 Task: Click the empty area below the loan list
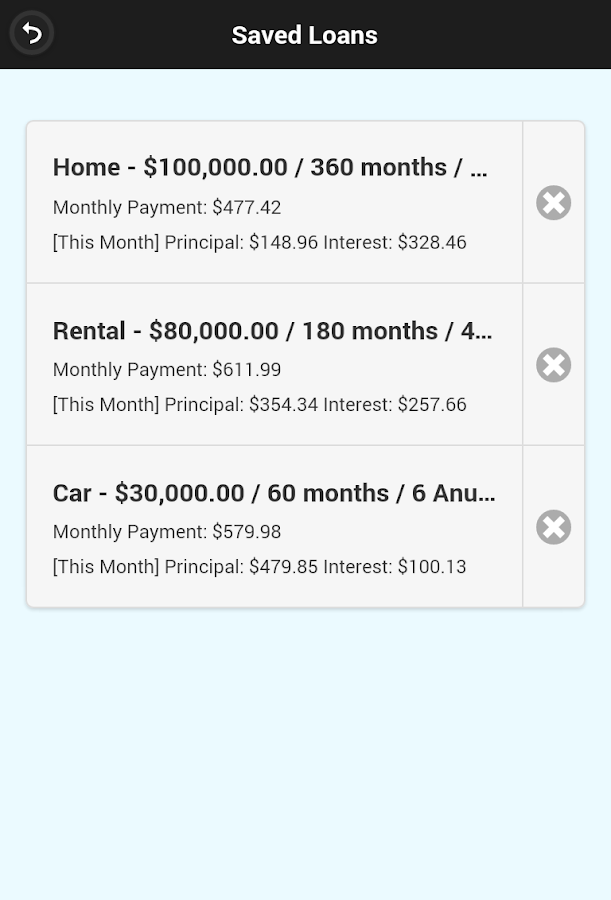pyautogui.click(x=305, y=750)
